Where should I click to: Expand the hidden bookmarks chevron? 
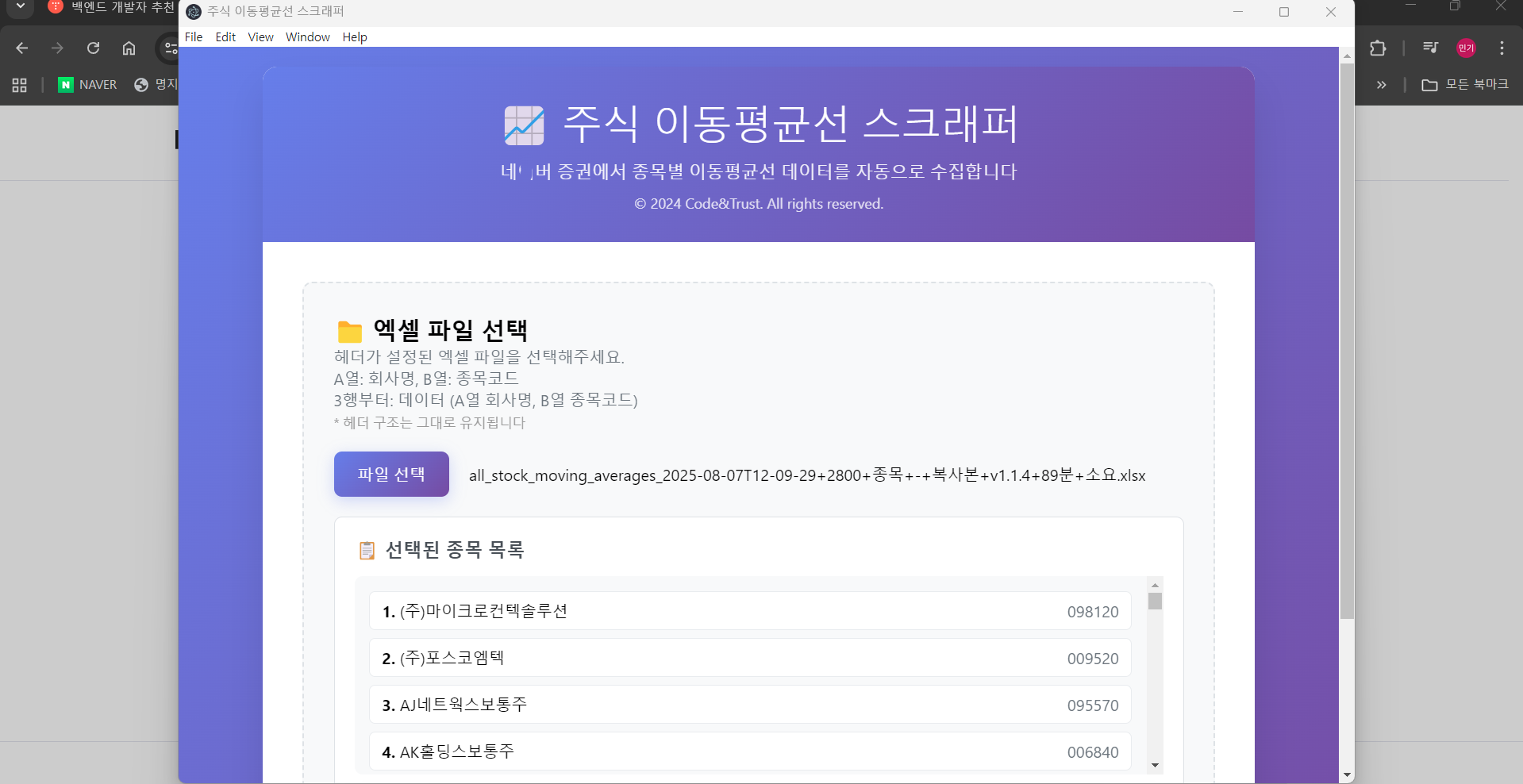coord(1382,85)
